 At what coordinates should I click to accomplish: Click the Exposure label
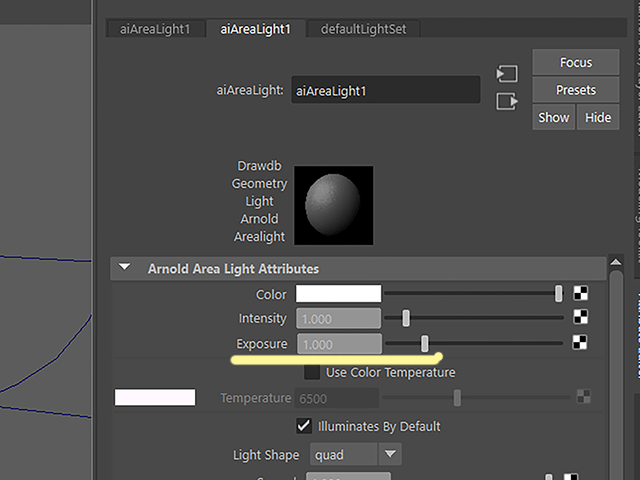point(262,344)
